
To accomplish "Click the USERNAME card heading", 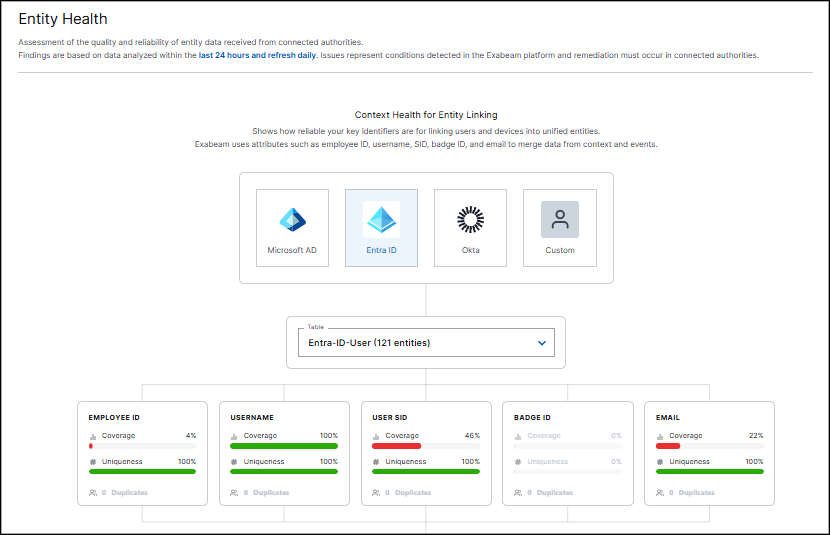I will [252, 418].
